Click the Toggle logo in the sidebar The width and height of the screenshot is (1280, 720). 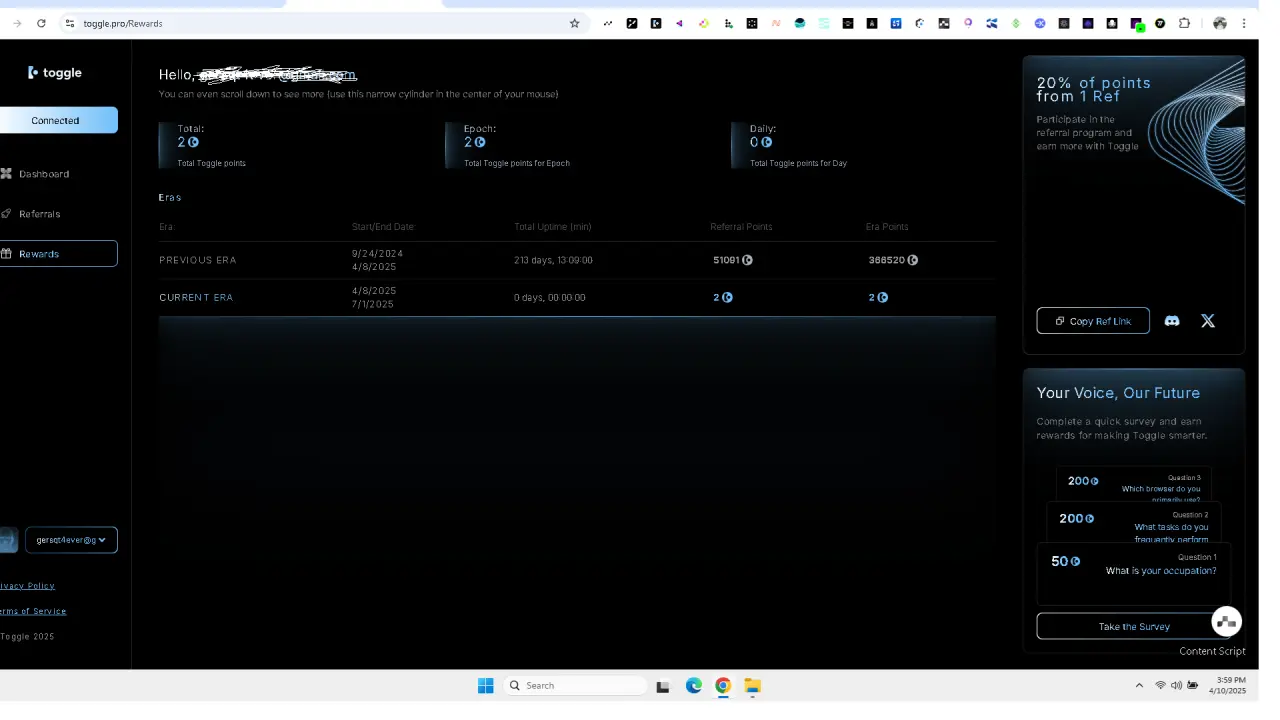point(55,72)
